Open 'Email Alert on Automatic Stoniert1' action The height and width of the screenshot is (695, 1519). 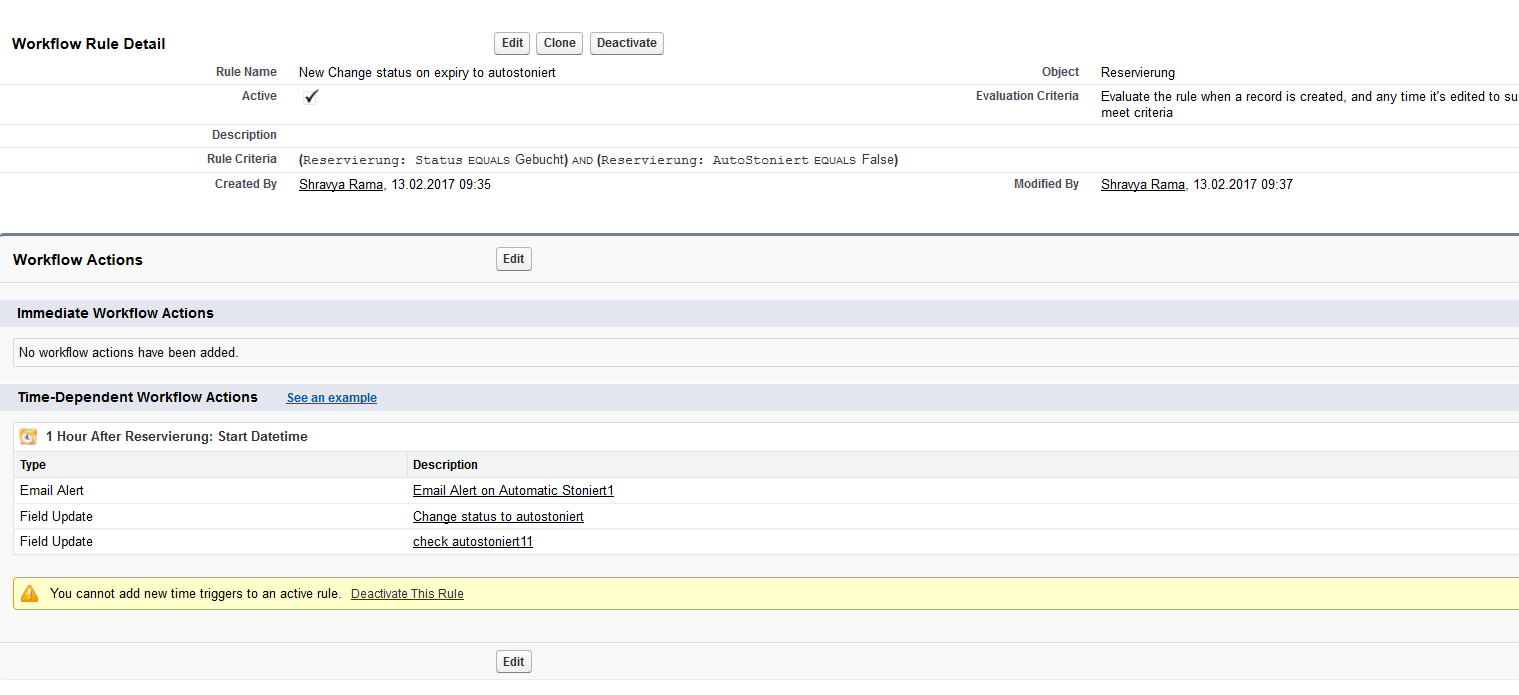click(513, 491)
